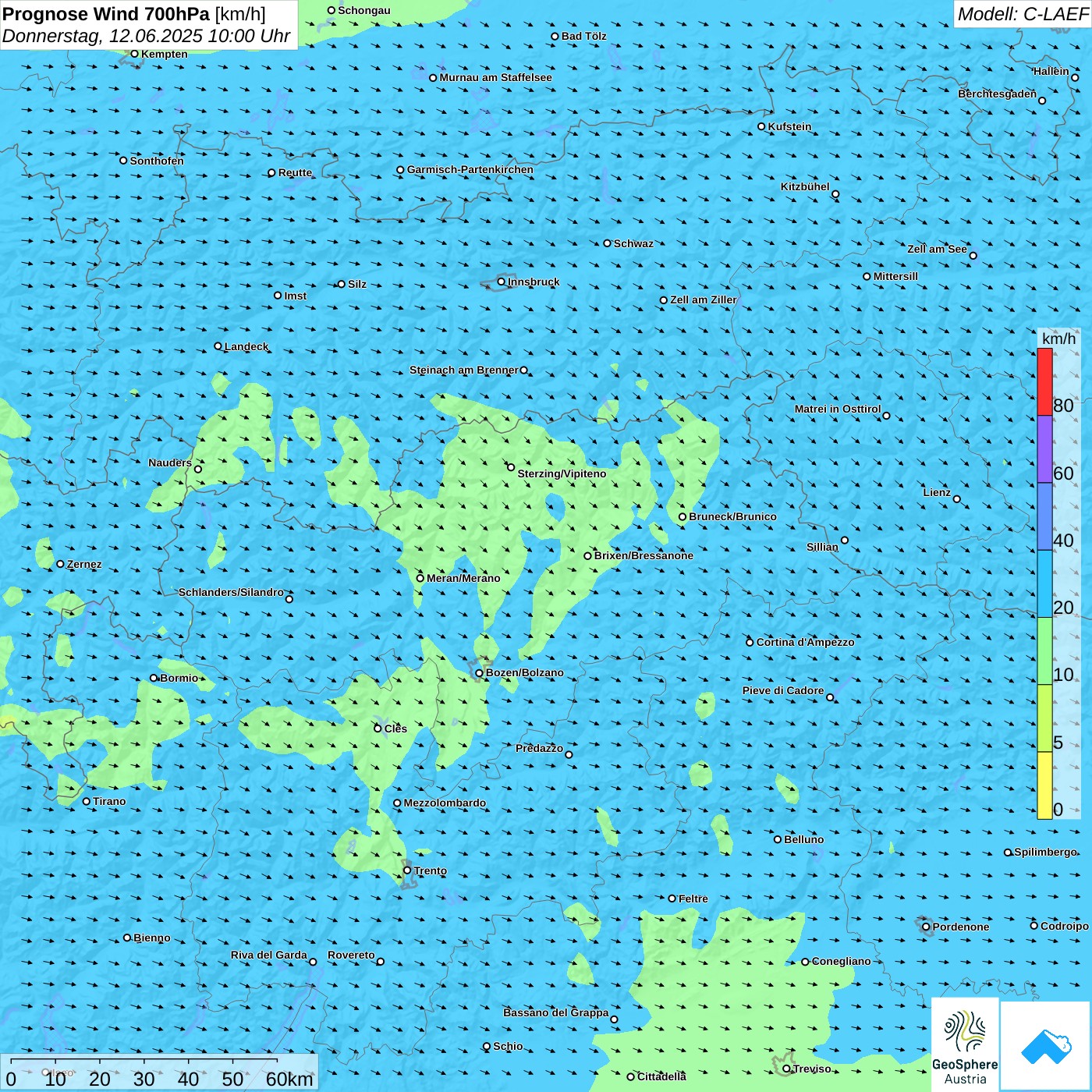
Task: Select the red 80 km/h legend color
Action: coord(1044,381)
